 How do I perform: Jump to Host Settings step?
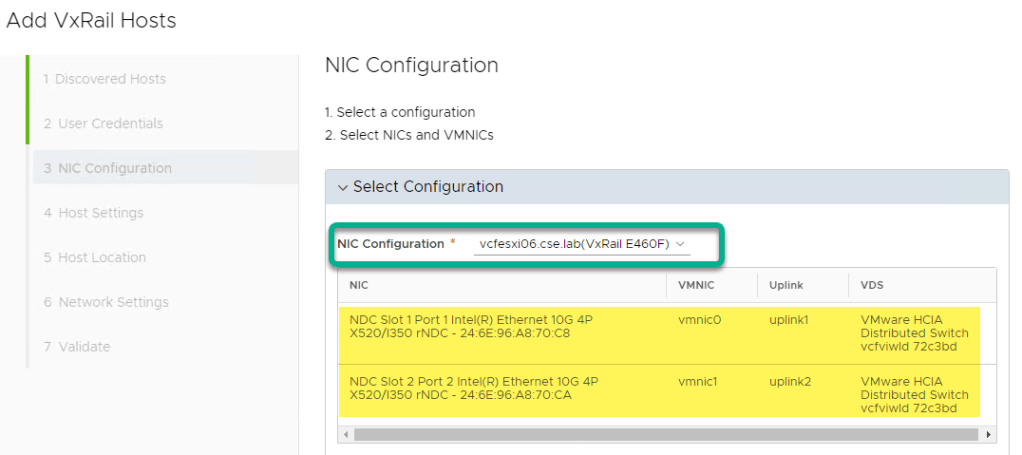[93, 213]
